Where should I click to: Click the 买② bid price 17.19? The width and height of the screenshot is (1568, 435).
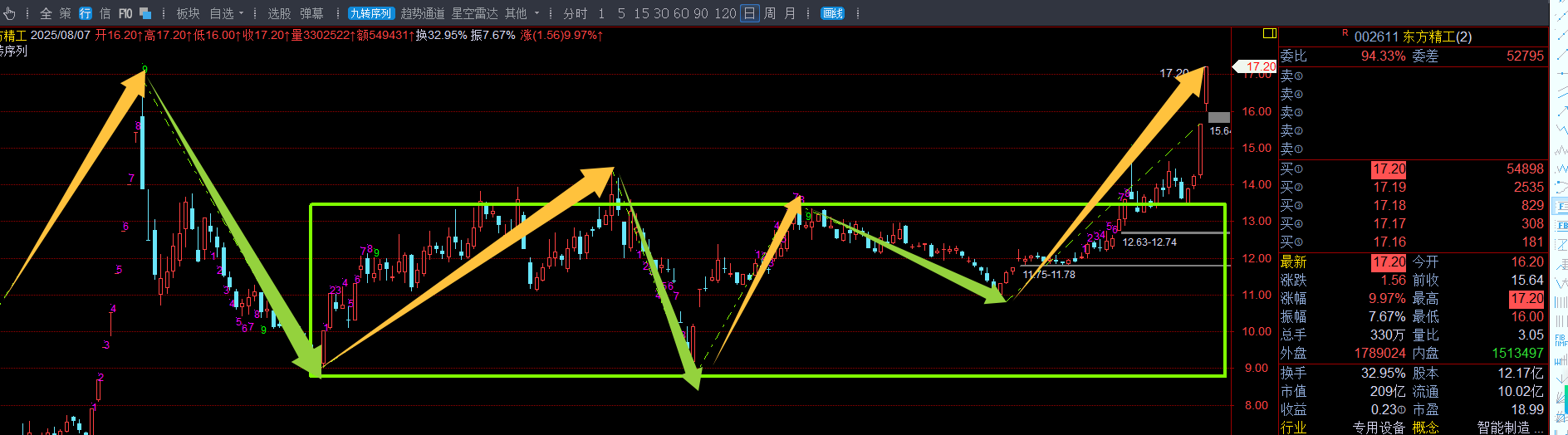click(1389, 187)
